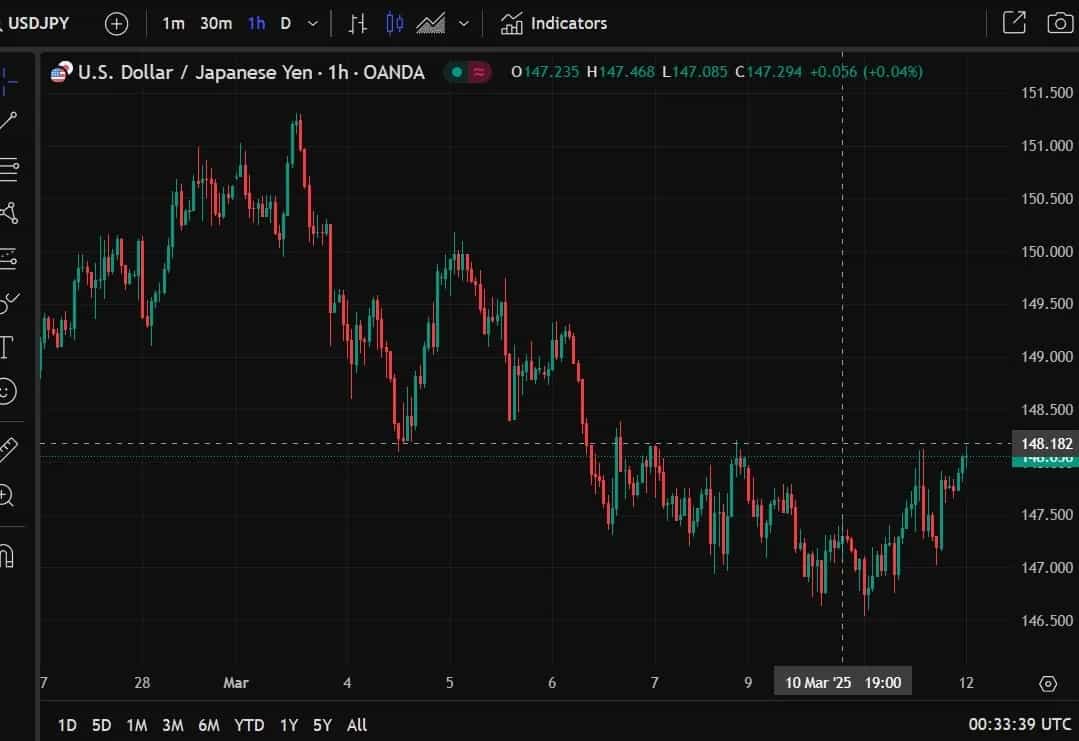
Task: Select the Text annotation tool
Action: tap(10, 346)
